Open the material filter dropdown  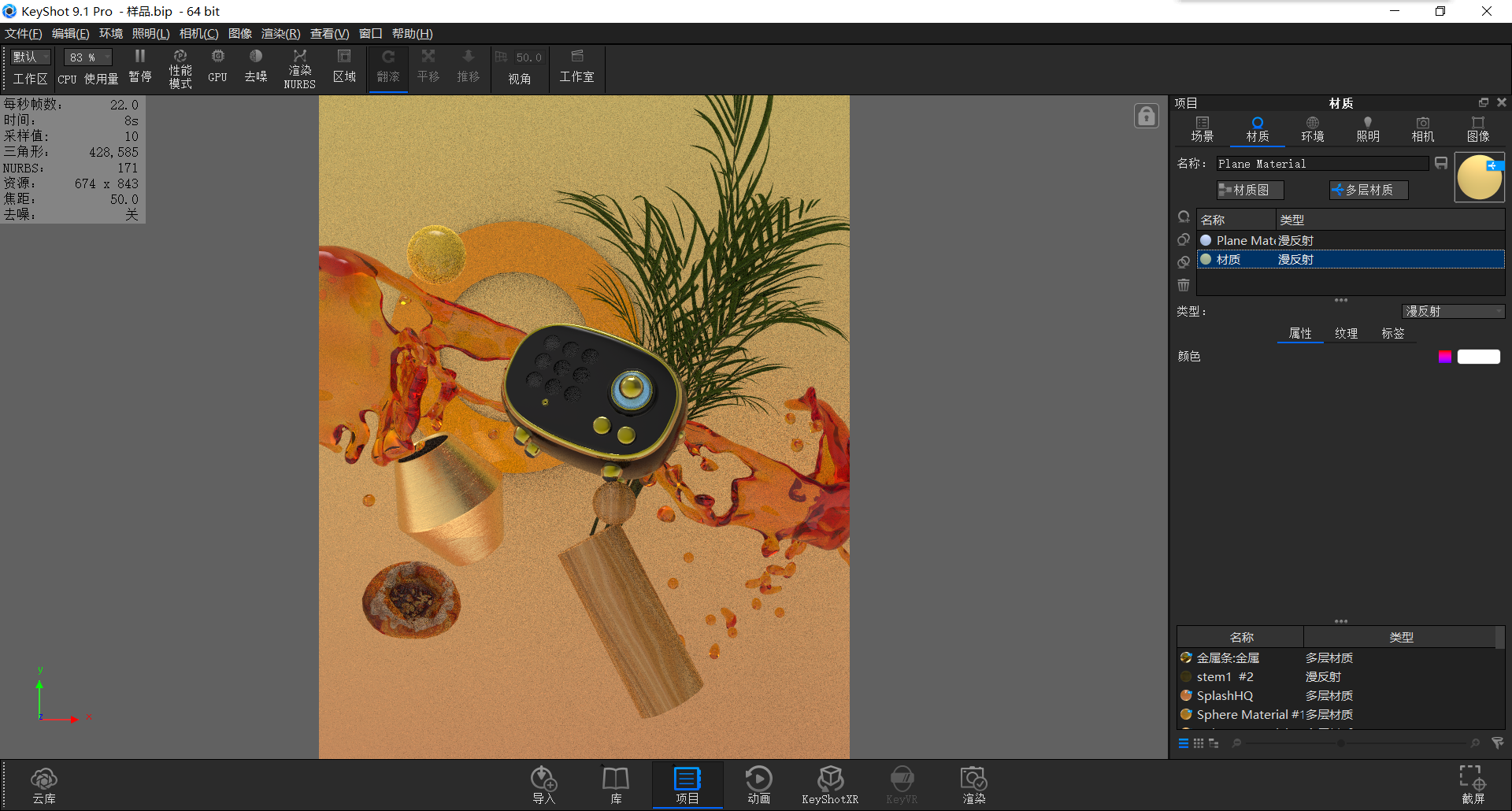tap(1497, 742)
